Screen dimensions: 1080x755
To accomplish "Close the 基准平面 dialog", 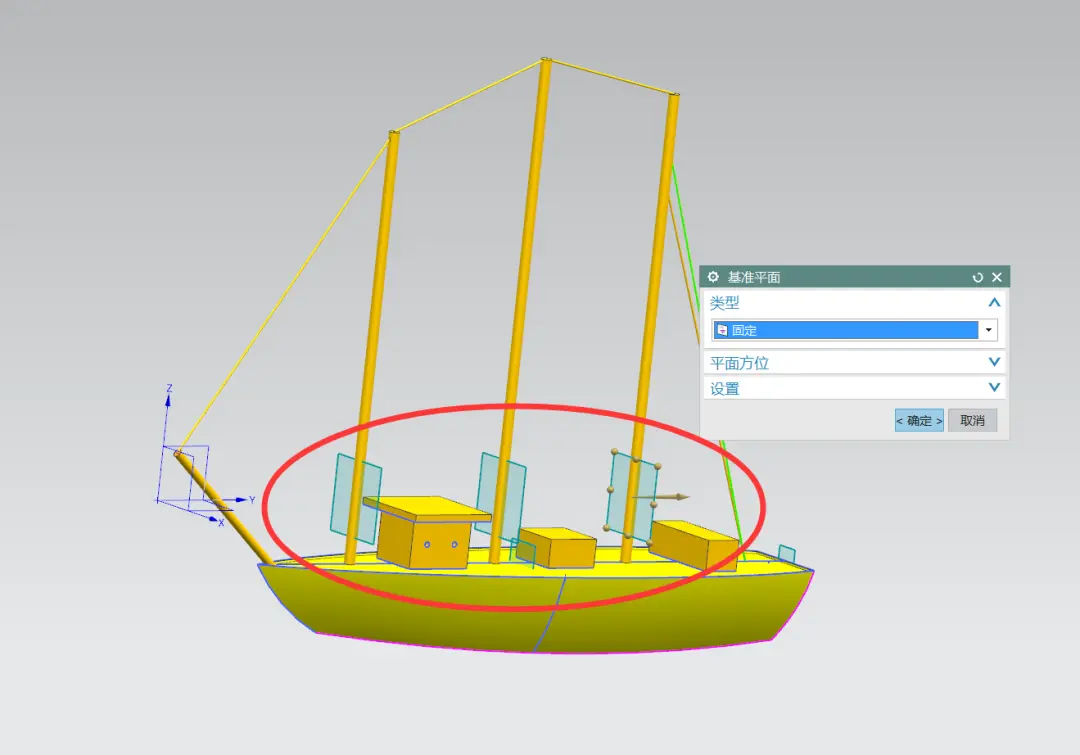I will 997,277.
